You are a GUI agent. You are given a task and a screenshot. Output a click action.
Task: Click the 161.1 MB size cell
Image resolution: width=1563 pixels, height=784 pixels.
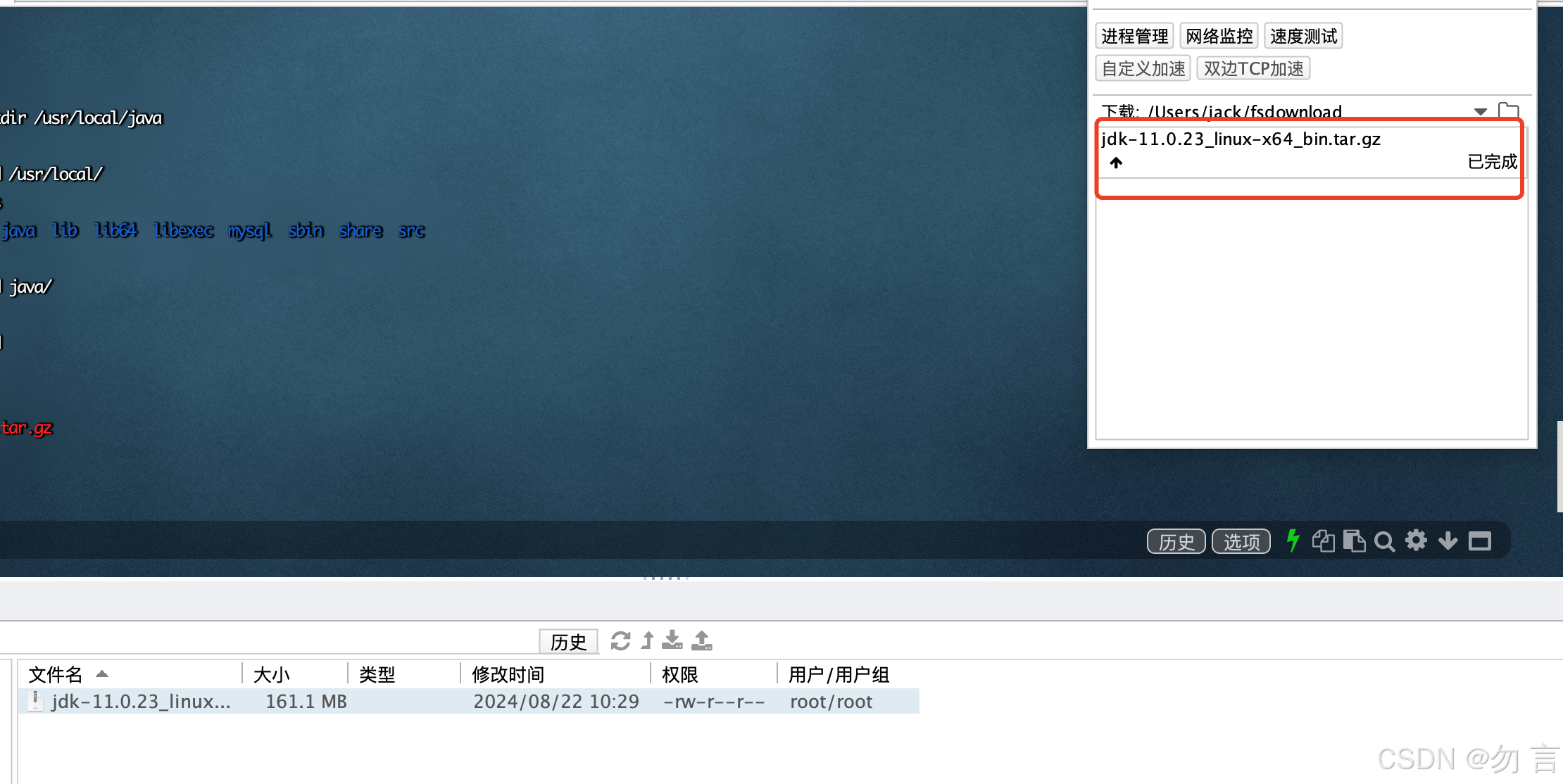click(x=306, y=702)
